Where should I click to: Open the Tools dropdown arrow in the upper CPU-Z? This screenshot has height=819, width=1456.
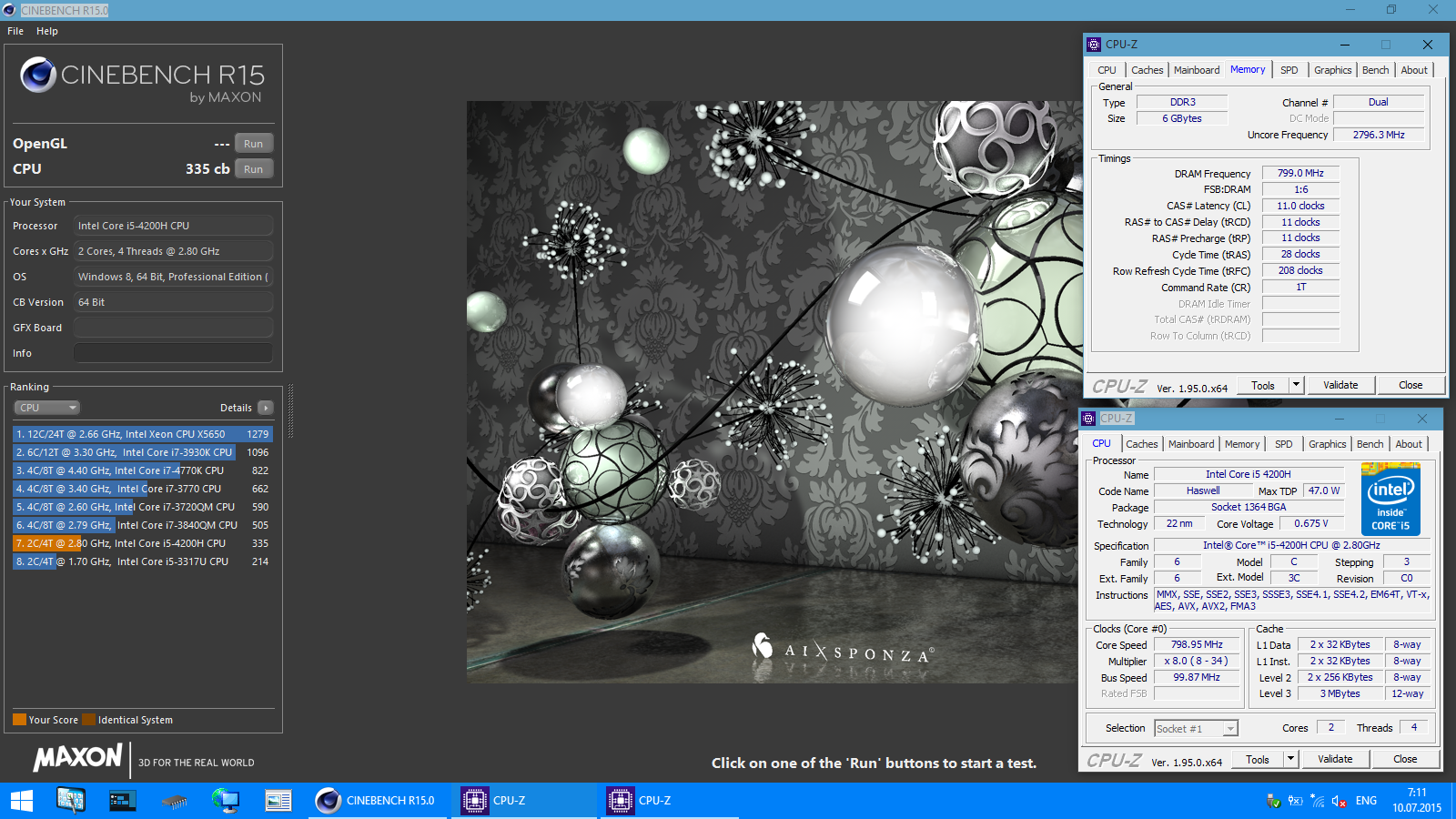point(1296,385)
